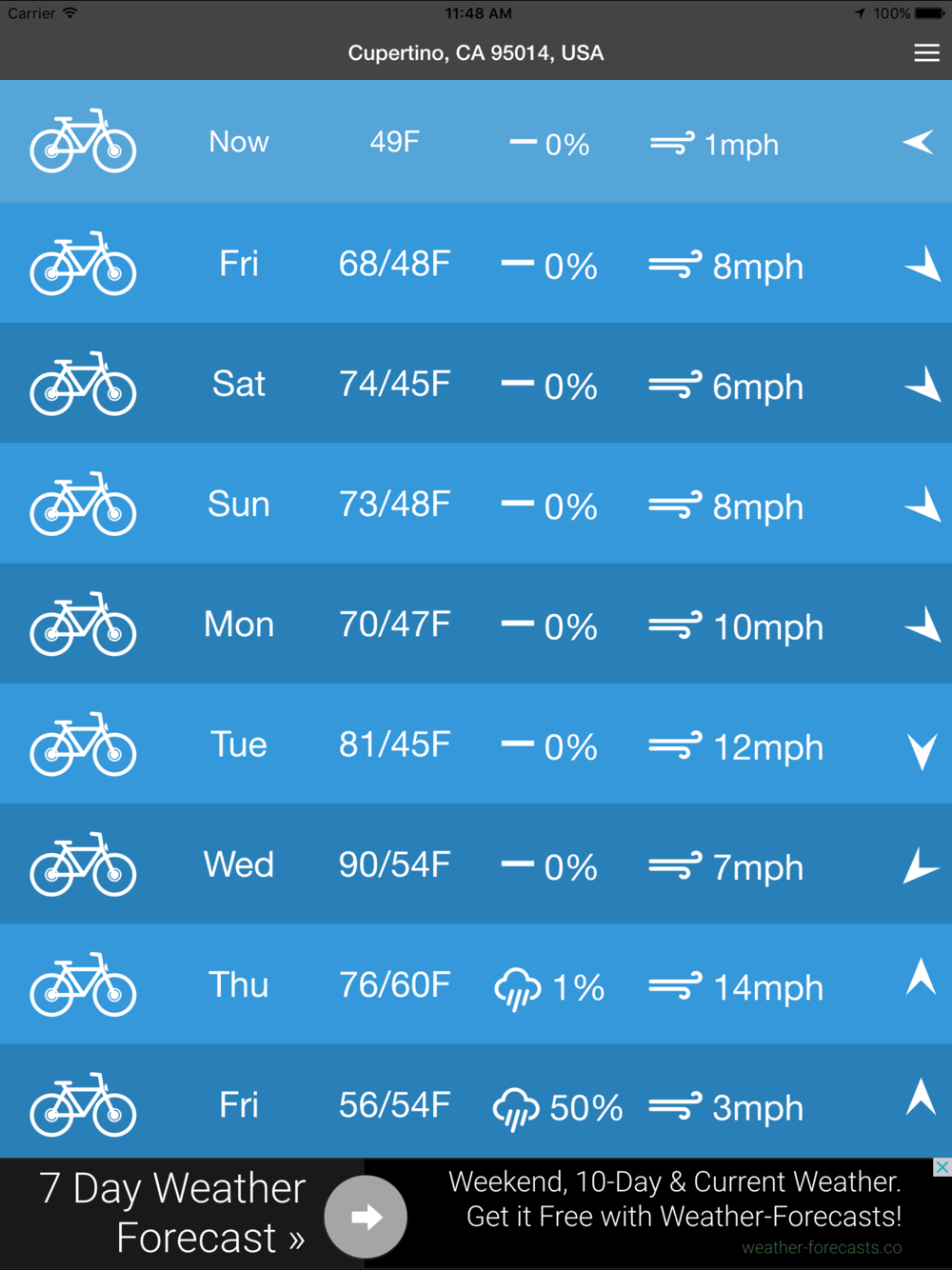Tap the bicycle icon in the Sat row
The height and width of the screenshot is (1270, 952).
click(x=84, y=384)
